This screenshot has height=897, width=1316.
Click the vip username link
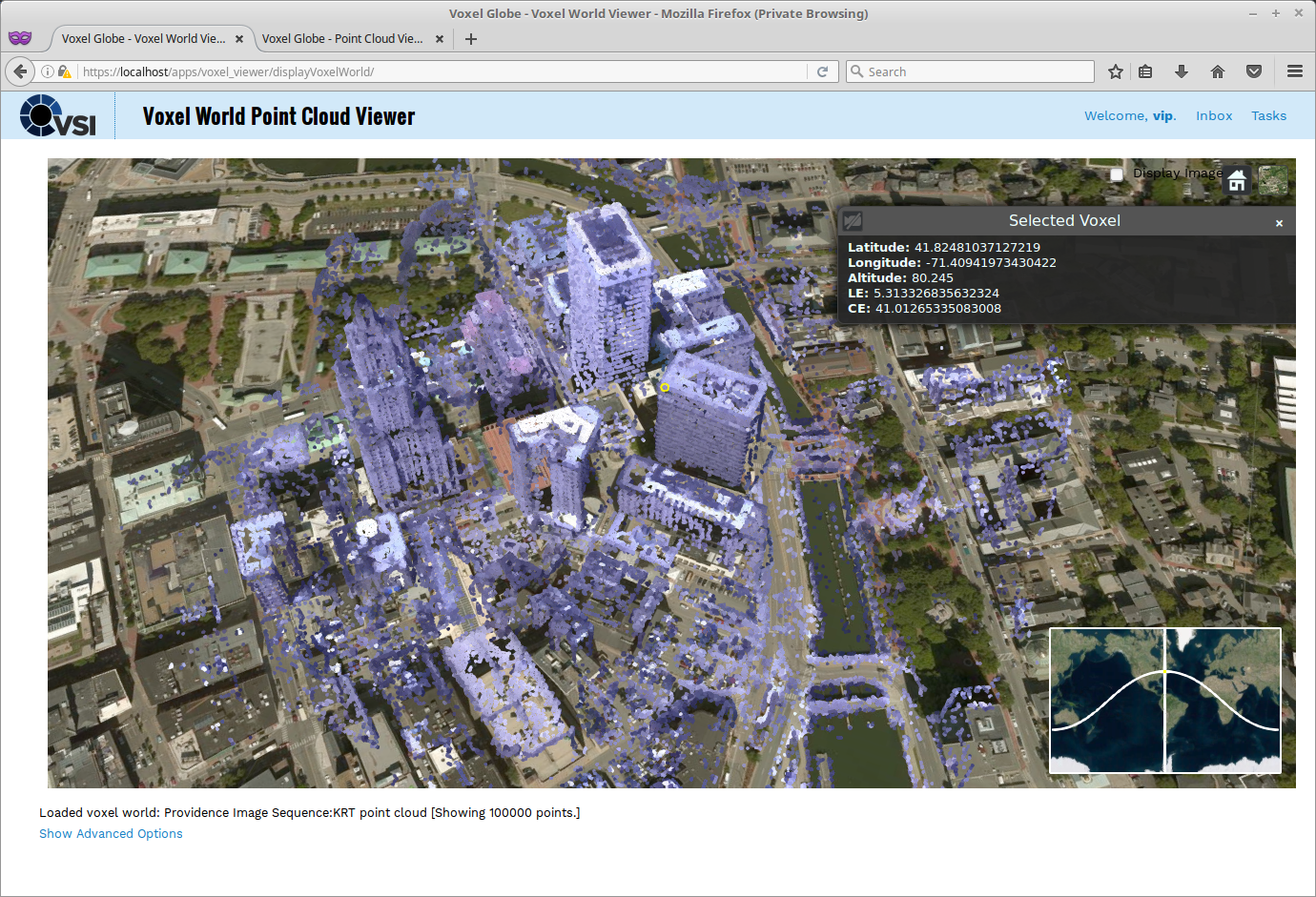(x=1162, y=116)
